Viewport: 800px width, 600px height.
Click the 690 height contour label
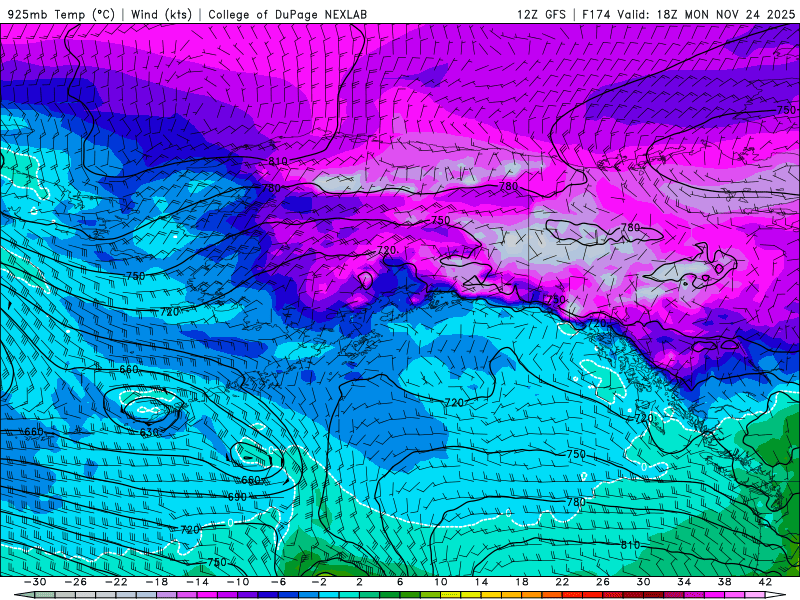coord(237,497)
